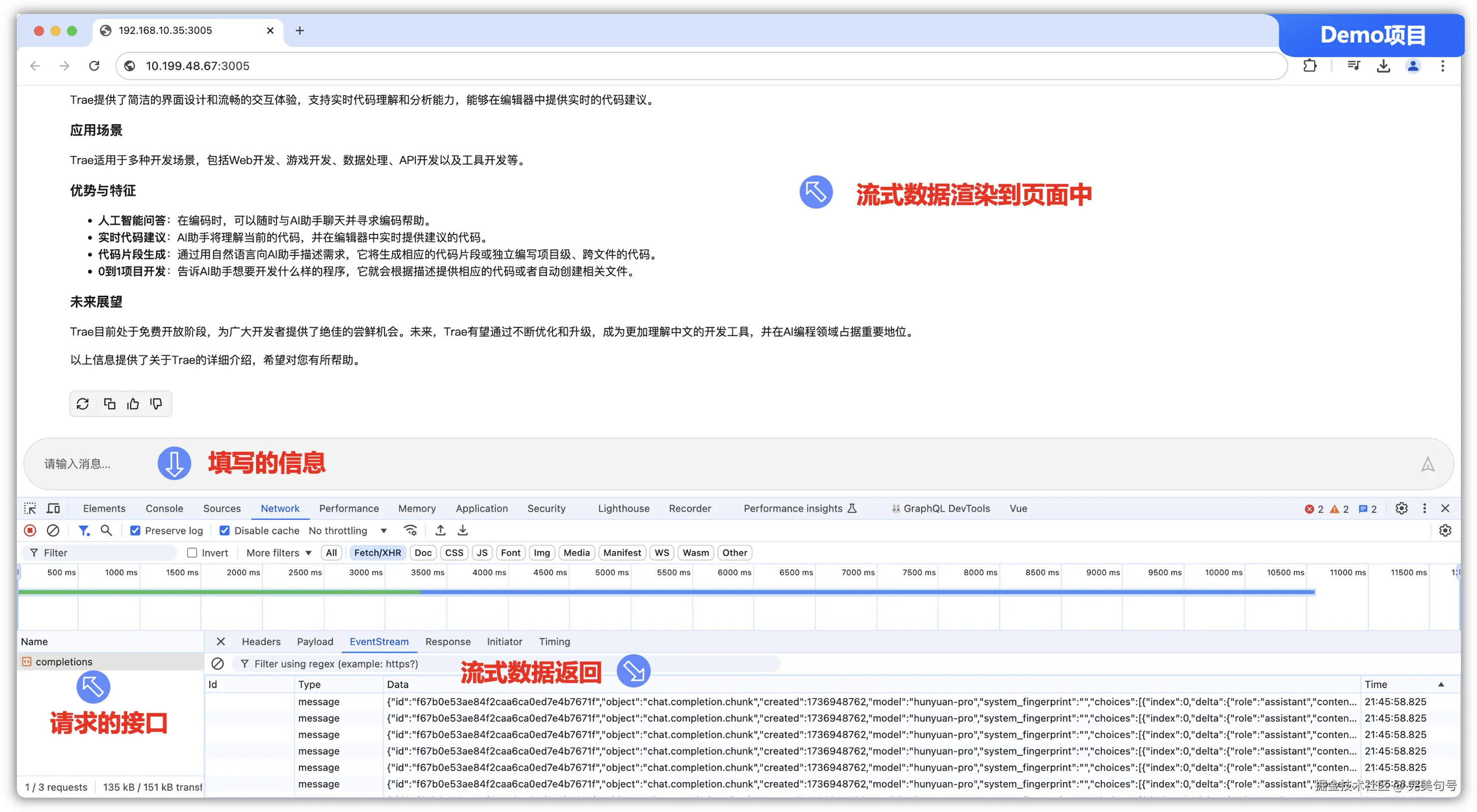Image resolution: width=1477 pixels, height=812 pixels.
Task: Click the export HAR download icon
Action: [463, 531]
